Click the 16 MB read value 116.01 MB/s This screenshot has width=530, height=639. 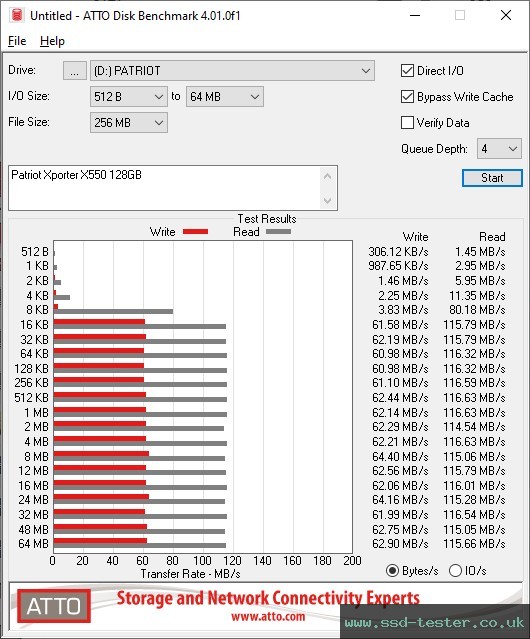[474, 486]
